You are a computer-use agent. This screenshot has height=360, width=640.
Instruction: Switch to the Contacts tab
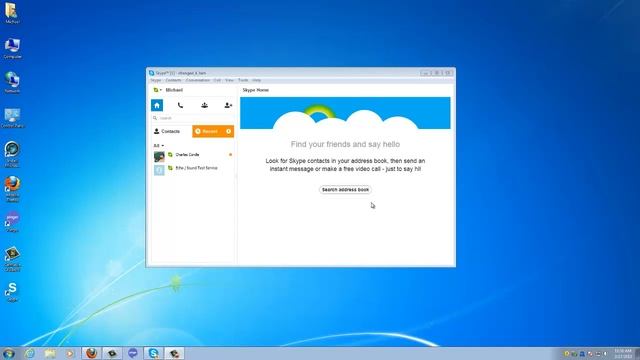(171, 131)
